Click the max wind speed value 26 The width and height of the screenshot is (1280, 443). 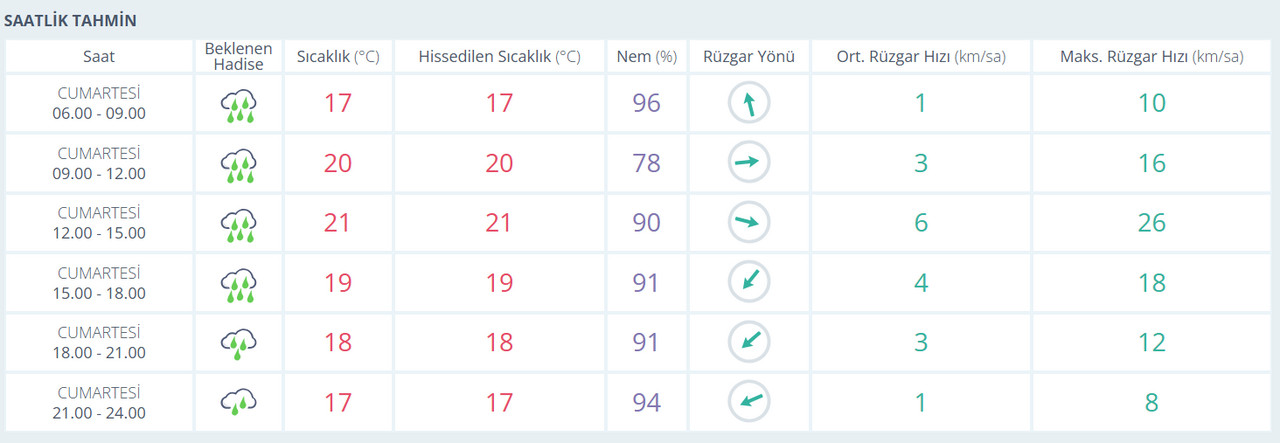1151,223
